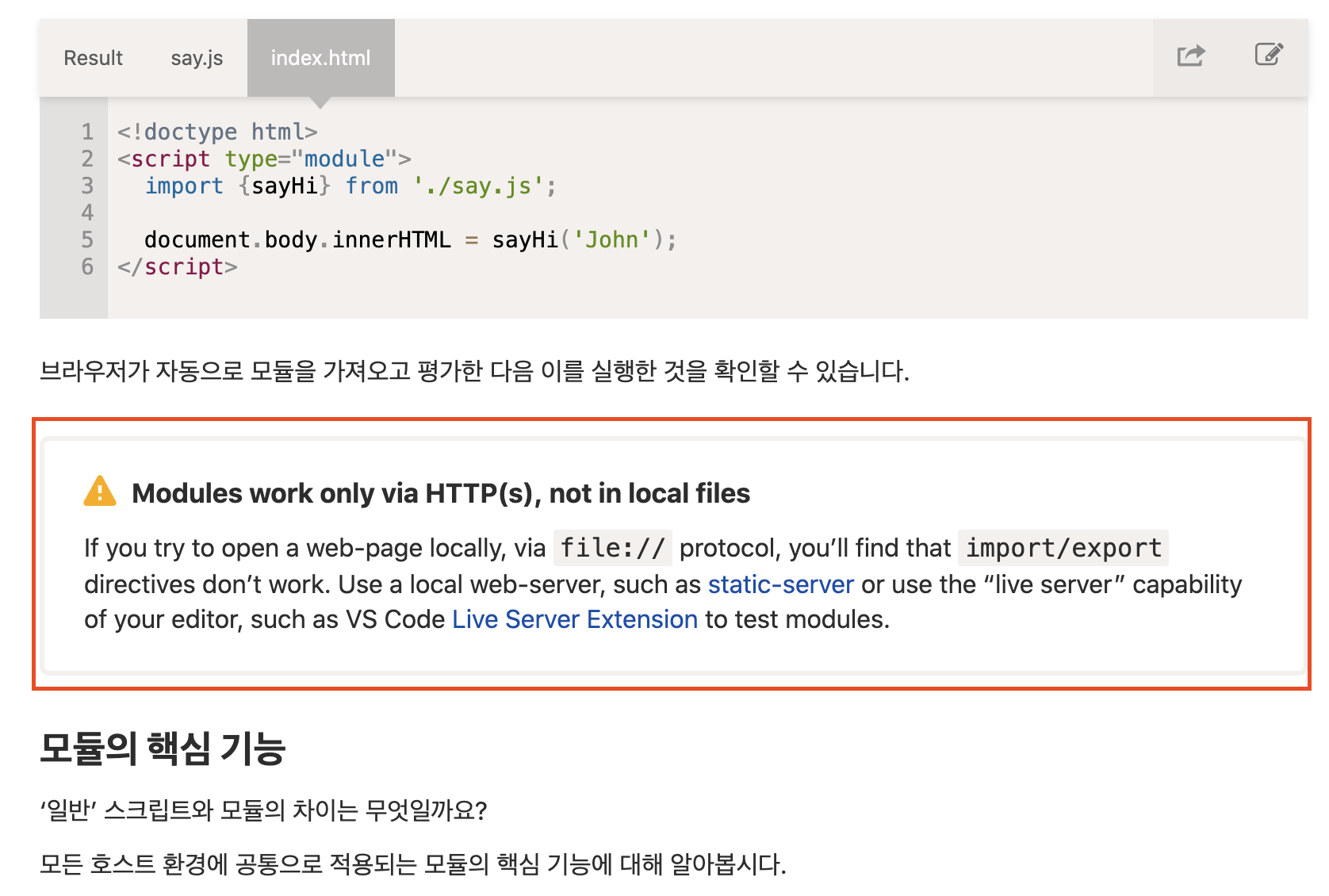
Task: Click line number 4 in the gutter
Action: 87,213
